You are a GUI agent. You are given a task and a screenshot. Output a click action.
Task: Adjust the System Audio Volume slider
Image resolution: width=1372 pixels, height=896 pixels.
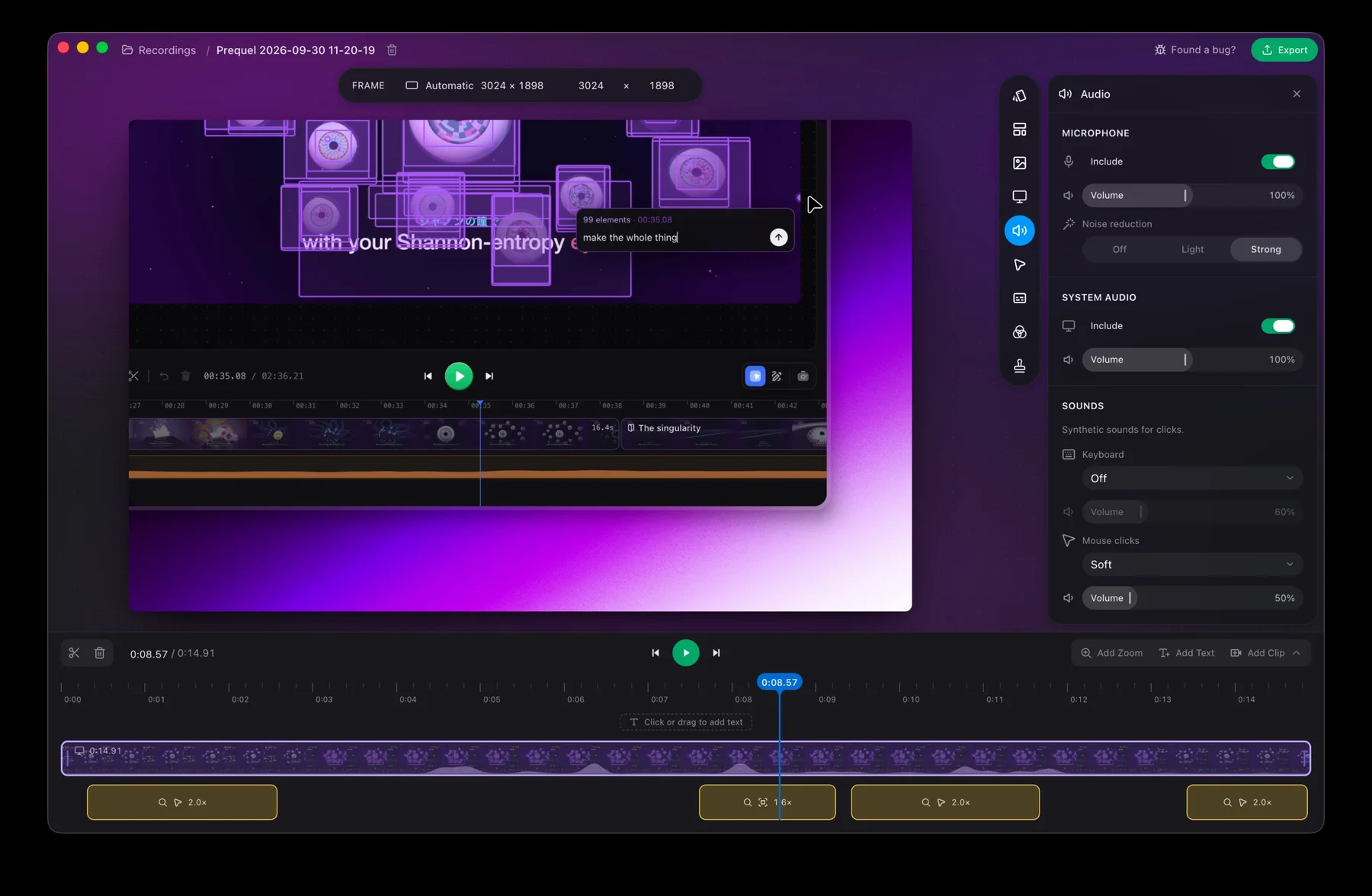pyautogui.click(x=1192, y=360)
